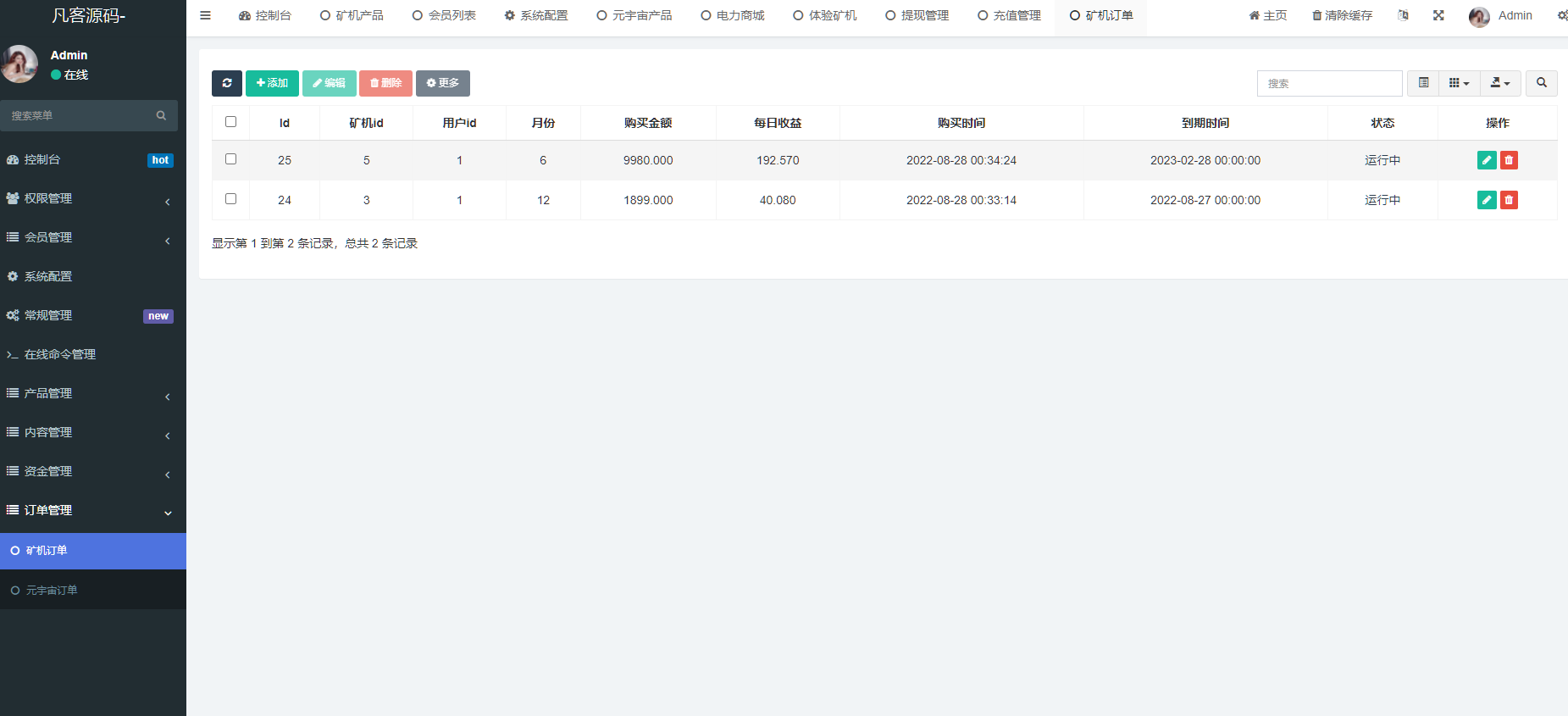The width and height of the screenshot is (1568, 716).
Task: Click the fullscreen expand icon in header
Action: click(x=1438, y=15)
